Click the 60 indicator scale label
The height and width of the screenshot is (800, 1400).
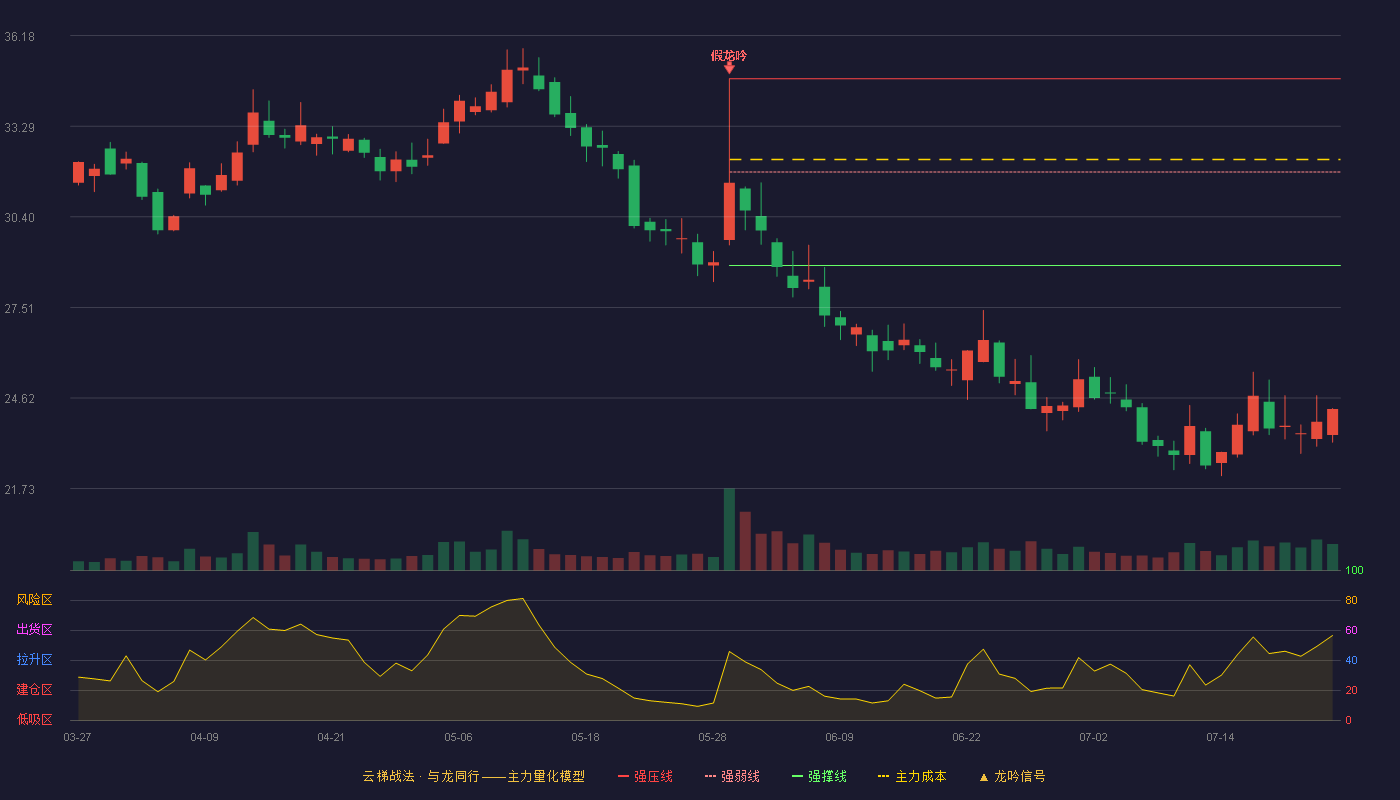tap(1351, 631)
